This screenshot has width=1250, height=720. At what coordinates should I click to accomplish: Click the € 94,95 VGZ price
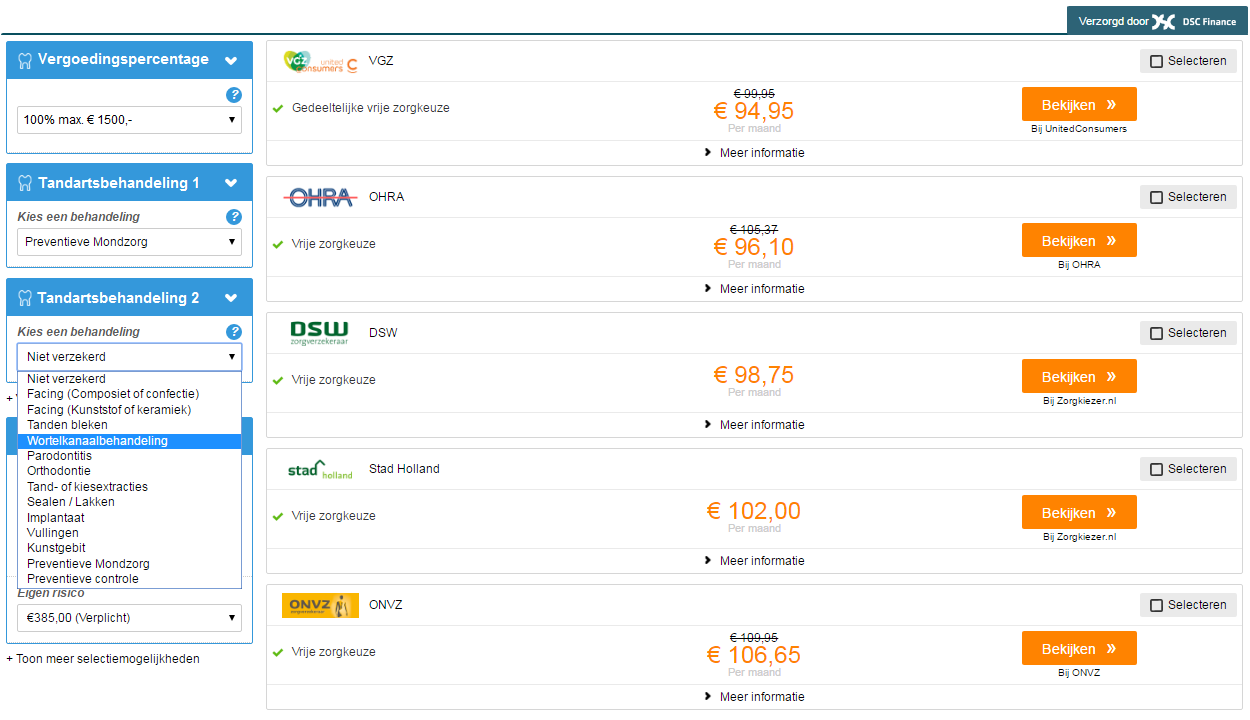(754, 111)
